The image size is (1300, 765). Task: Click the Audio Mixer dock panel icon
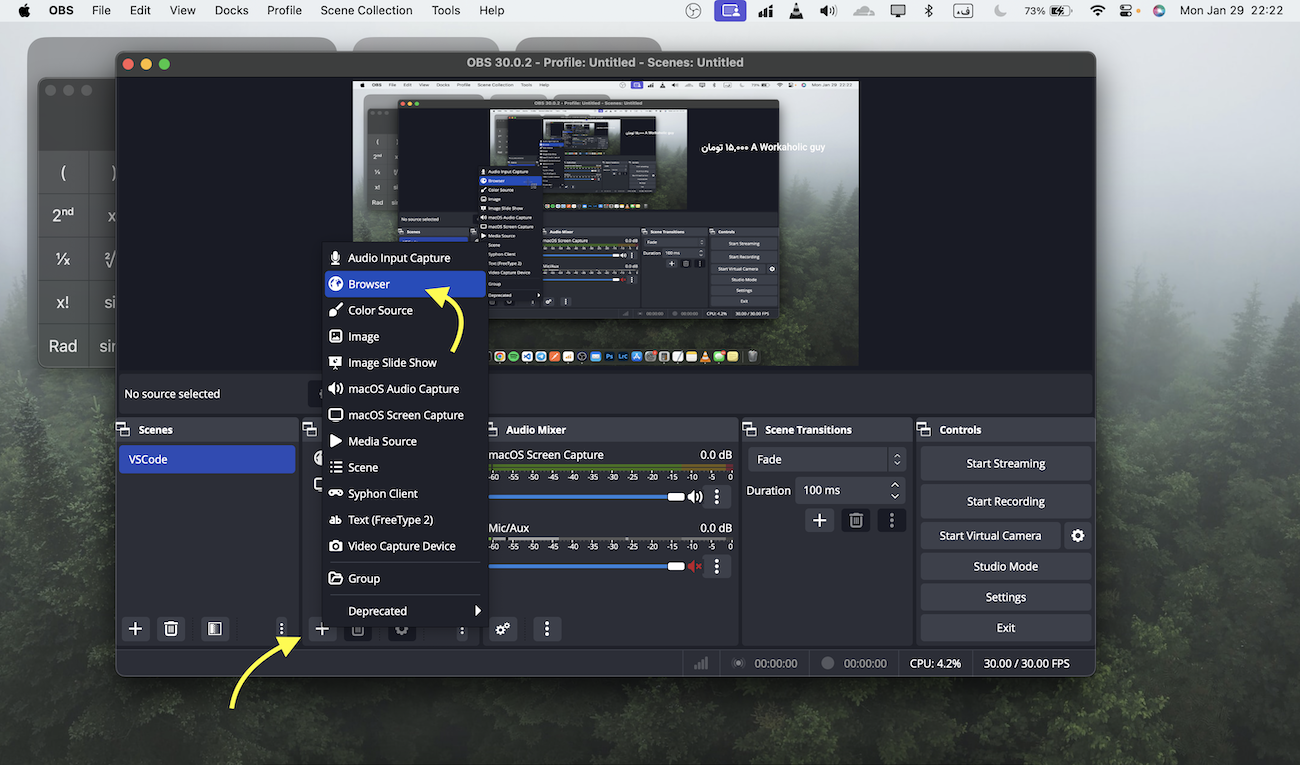[x=492, y=430]
